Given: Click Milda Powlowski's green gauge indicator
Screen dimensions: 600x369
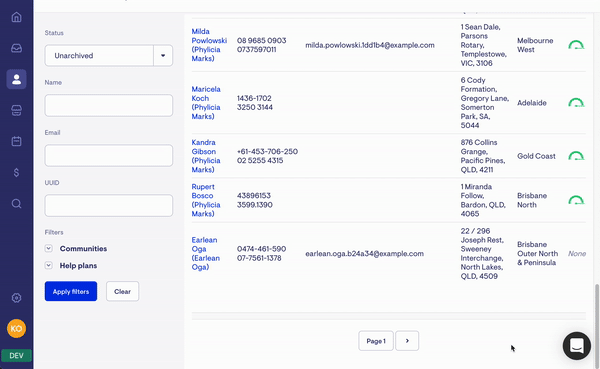Looking at the screenshot, I should pos(576,45).
